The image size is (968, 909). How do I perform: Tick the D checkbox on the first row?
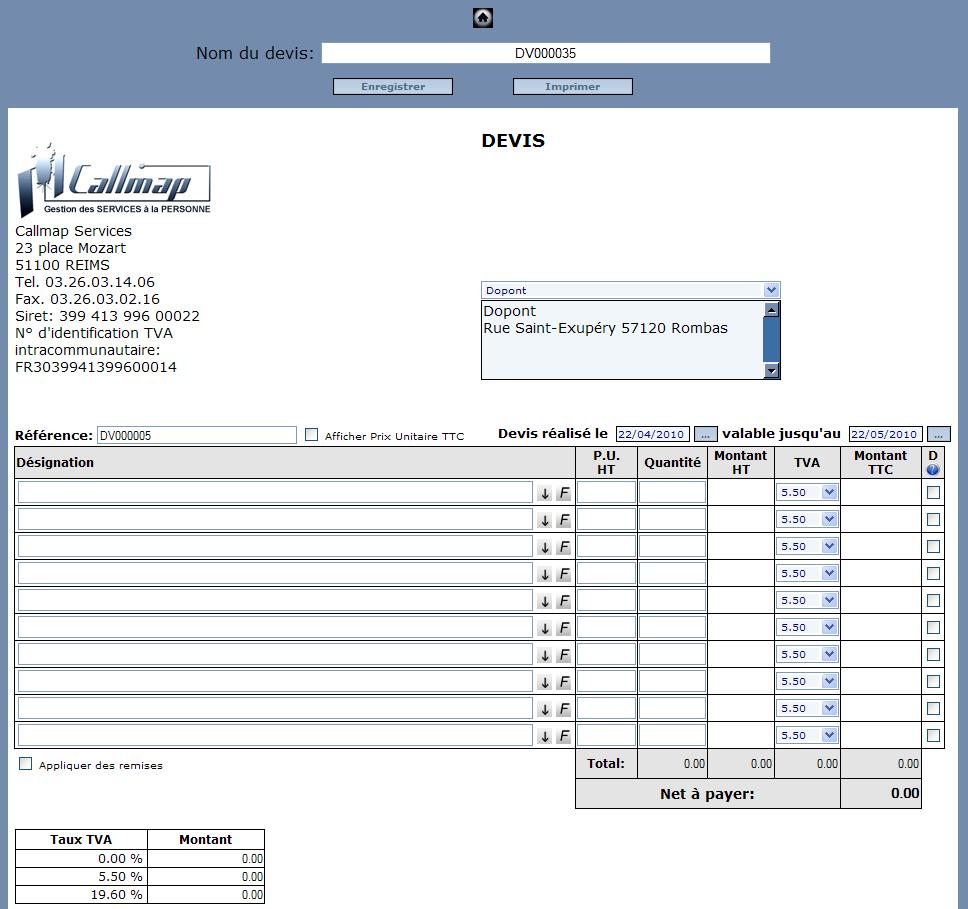[x=933, y=491]
